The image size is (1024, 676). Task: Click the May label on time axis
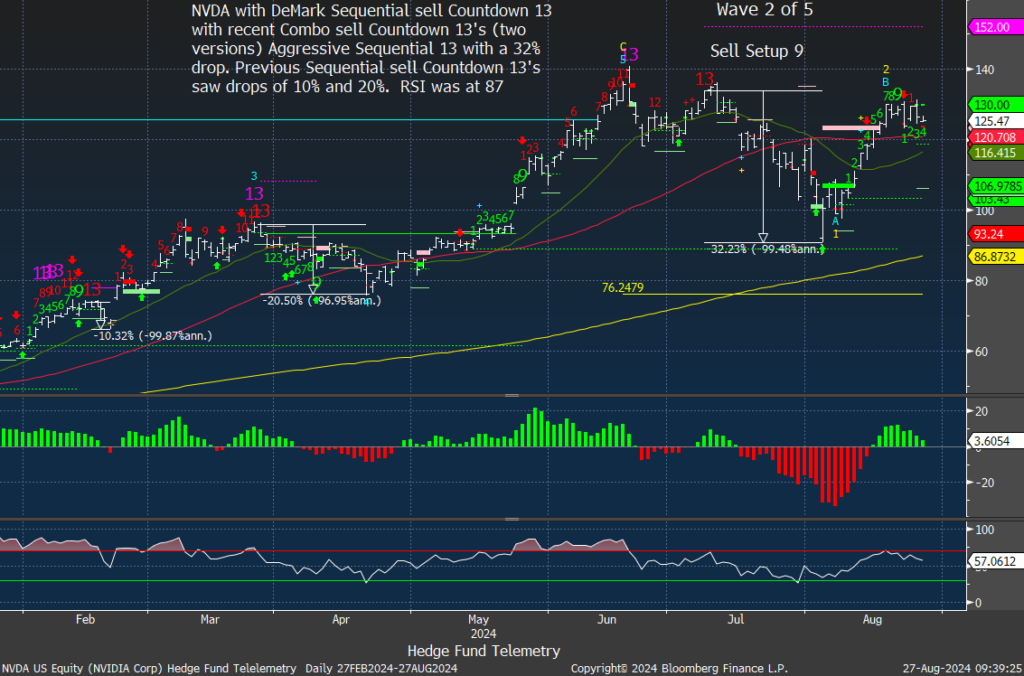[x=479, y=619]
